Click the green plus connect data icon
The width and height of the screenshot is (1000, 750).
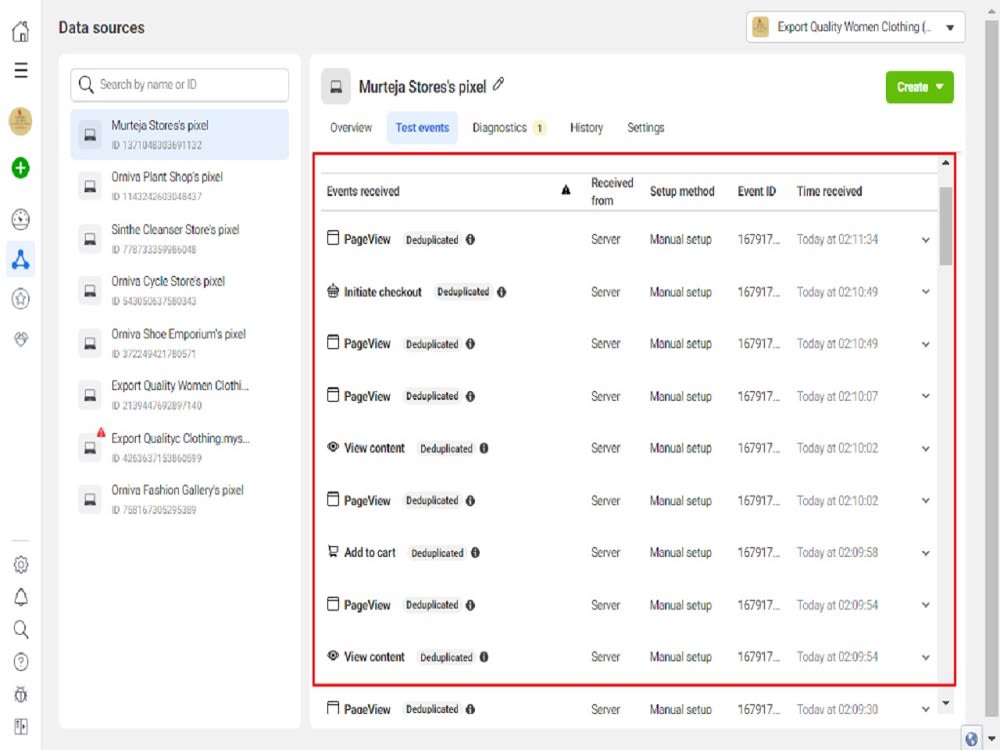pyautogui.click(x=20, y=168)
